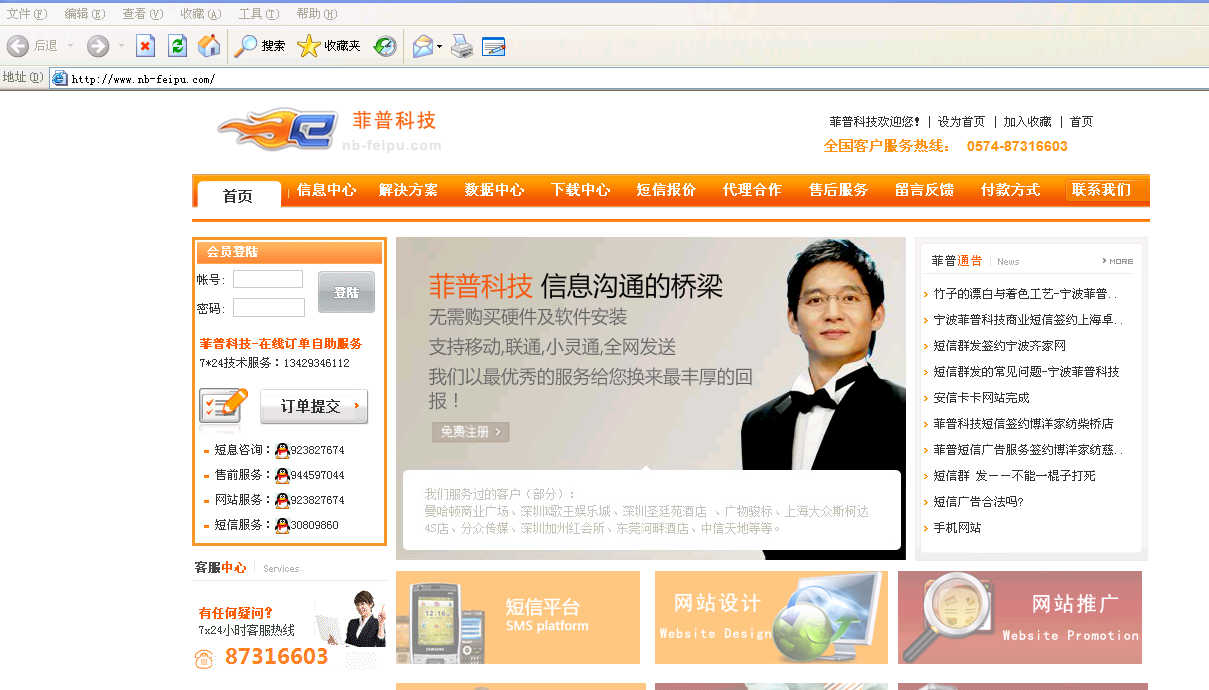Expand the Mail icon dropdown arrow
1209x690 pixels.
439,47
